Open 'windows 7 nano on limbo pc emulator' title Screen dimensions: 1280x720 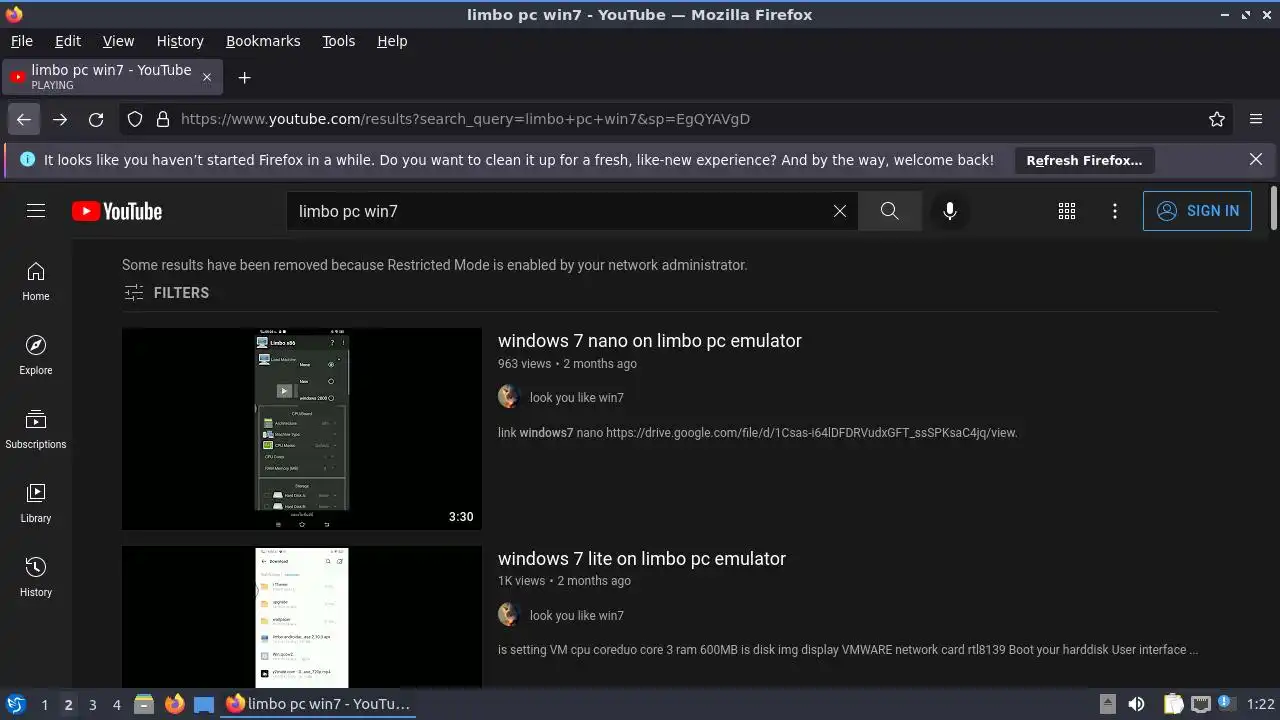(x=650, y=341)
